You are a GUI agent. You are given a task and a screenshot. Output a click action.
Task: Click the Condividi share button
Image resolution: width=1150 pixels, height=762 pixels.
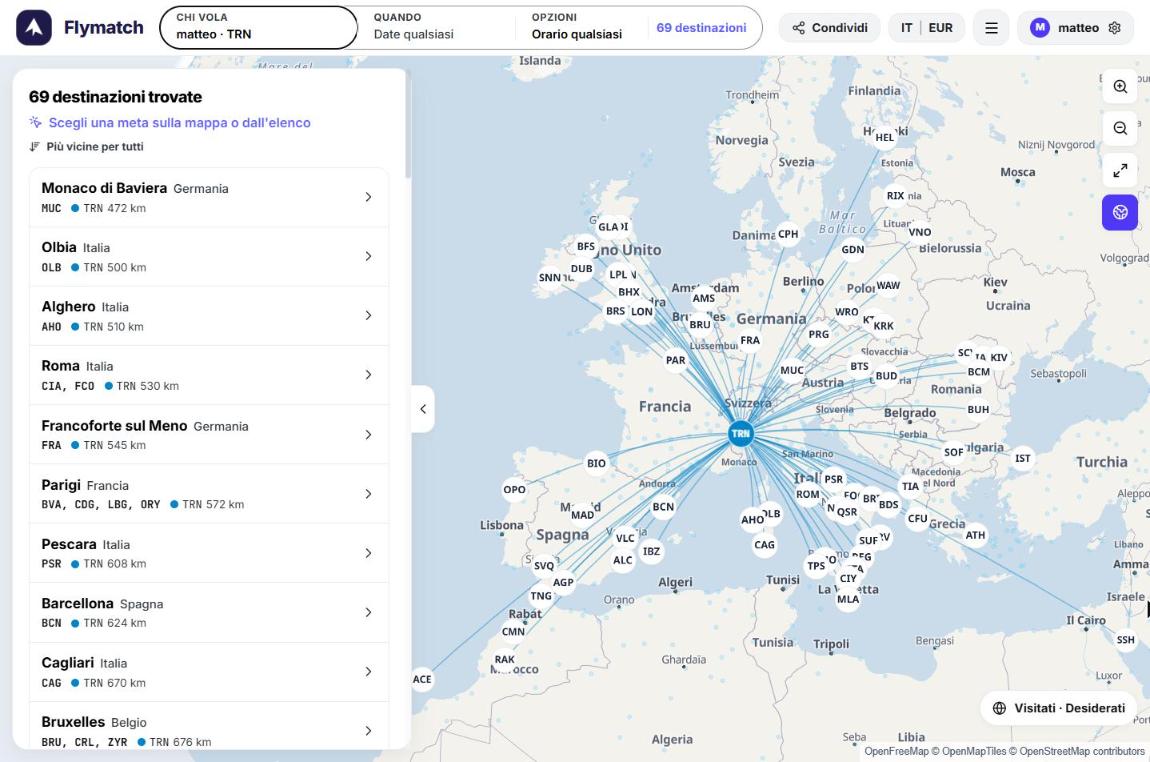[x=829, y=28]
